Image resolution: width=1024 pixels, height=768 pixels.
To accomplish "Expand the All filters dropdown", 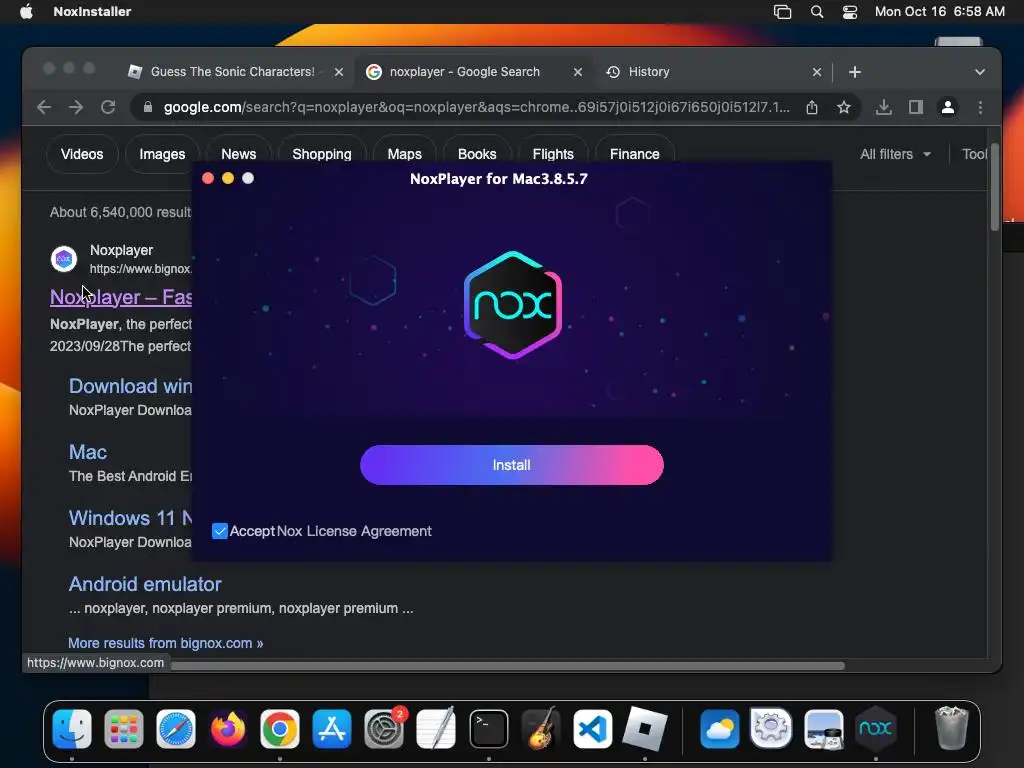I will 895,154.
